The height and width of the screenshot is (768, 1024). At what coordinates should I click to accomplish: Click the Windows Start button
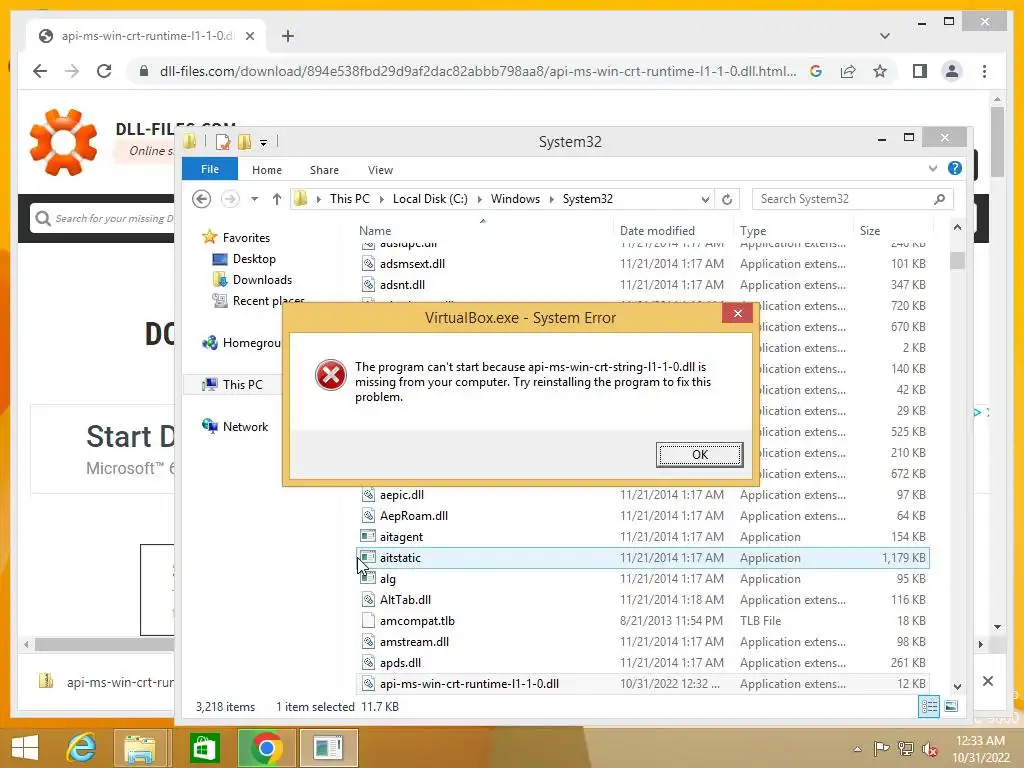pyautogui.click(x=25, y=748)
